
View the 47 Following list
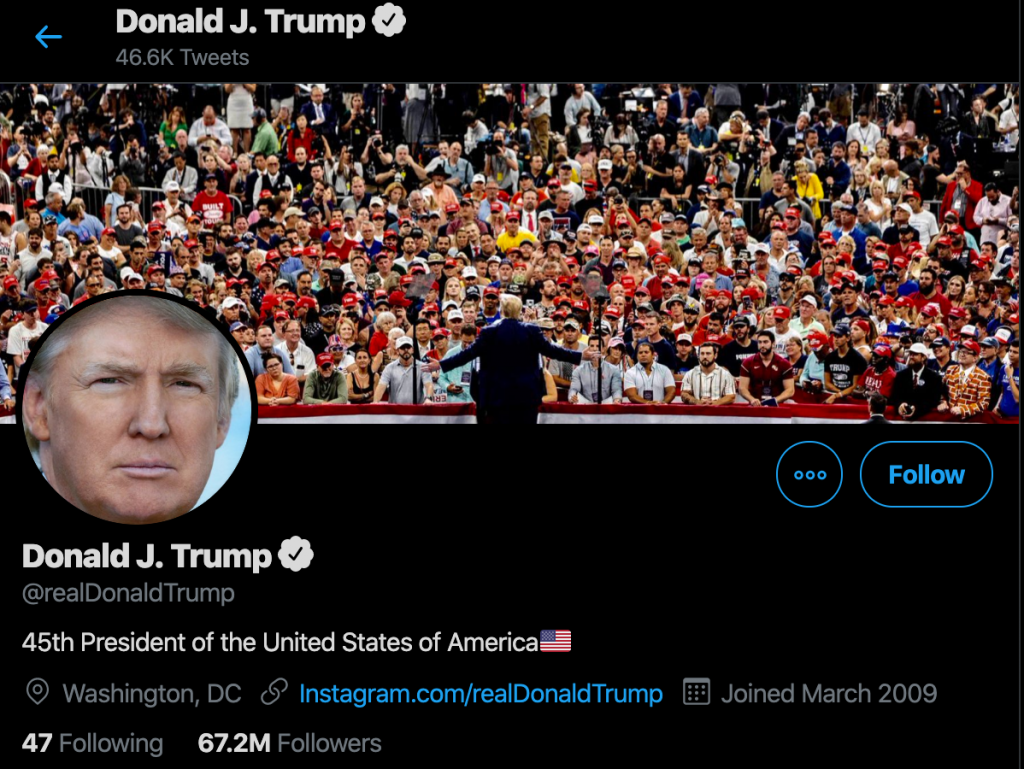click(x=92, y=743)
